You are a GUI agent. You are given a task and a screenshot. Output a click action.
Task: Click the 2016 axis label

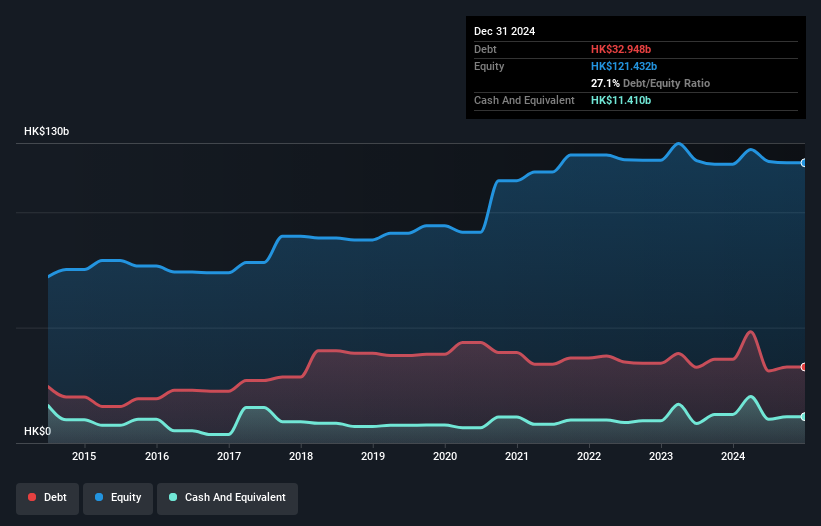pos(157,456)
